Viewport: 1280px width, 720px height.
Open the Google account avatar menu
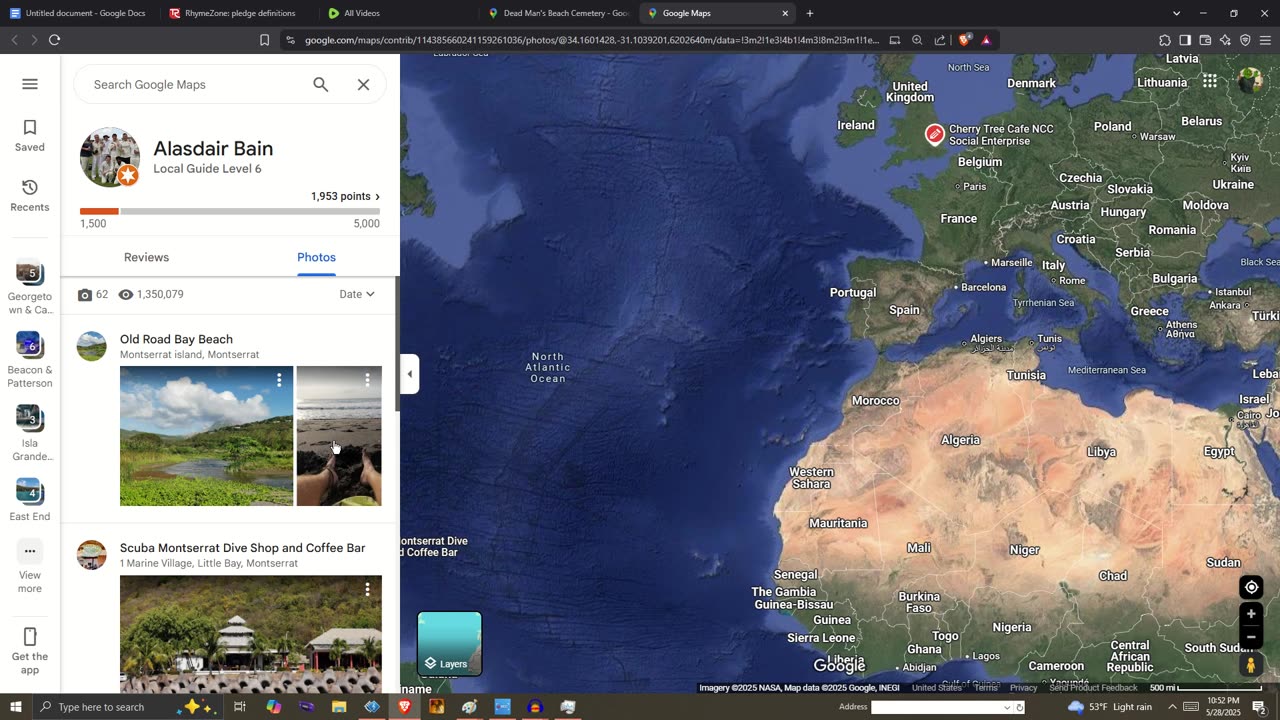[1250, 81]
